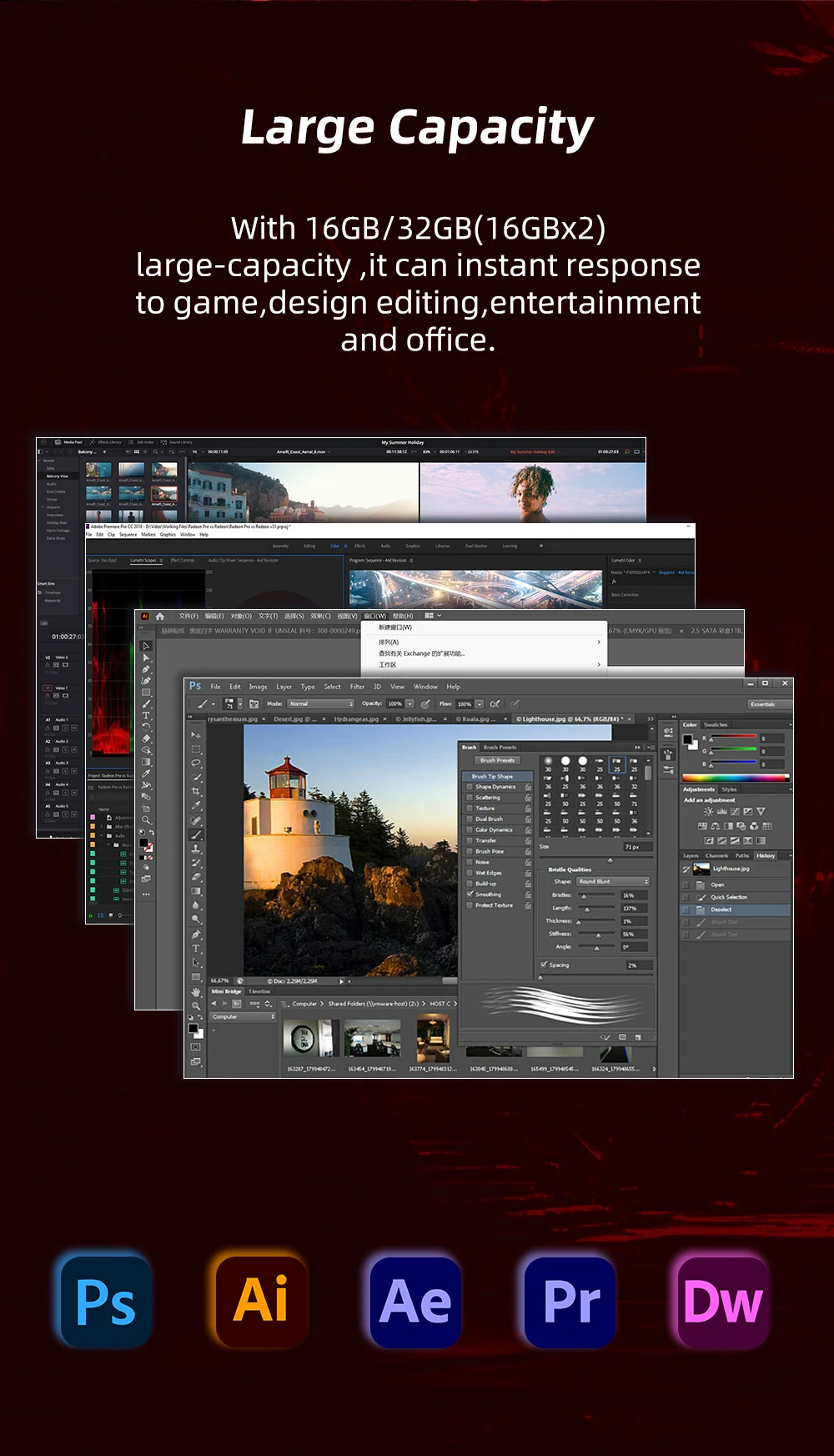Open the Filter menu in Photoshop
This screenshot has height=1456, width=834.
pos(357,687)
